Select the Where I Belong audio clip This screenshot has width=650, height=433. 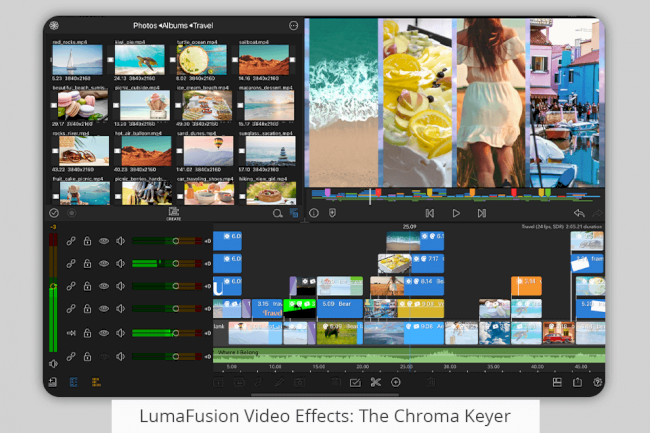[409, 356]
